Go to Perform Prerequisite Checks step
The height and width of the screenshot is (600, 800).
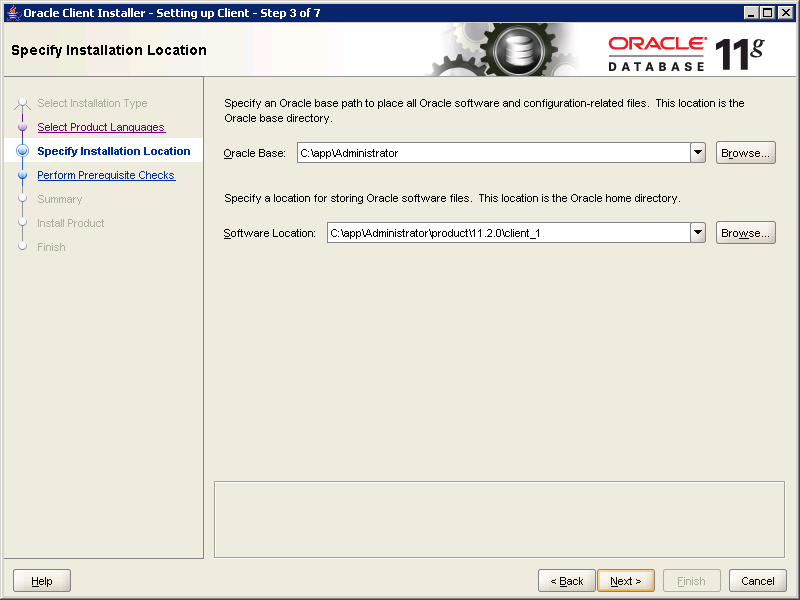click(106, 175)
